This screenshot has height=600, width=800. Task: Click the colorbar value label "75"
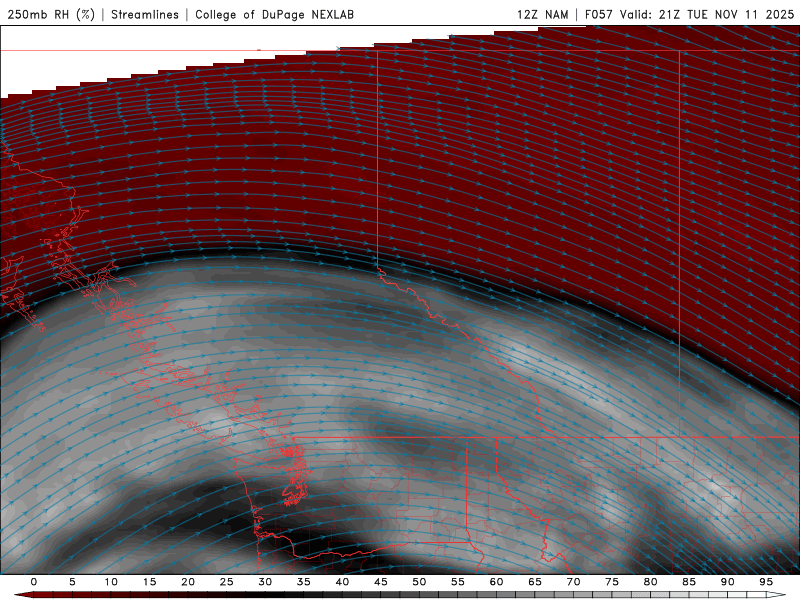click(612, 582)
